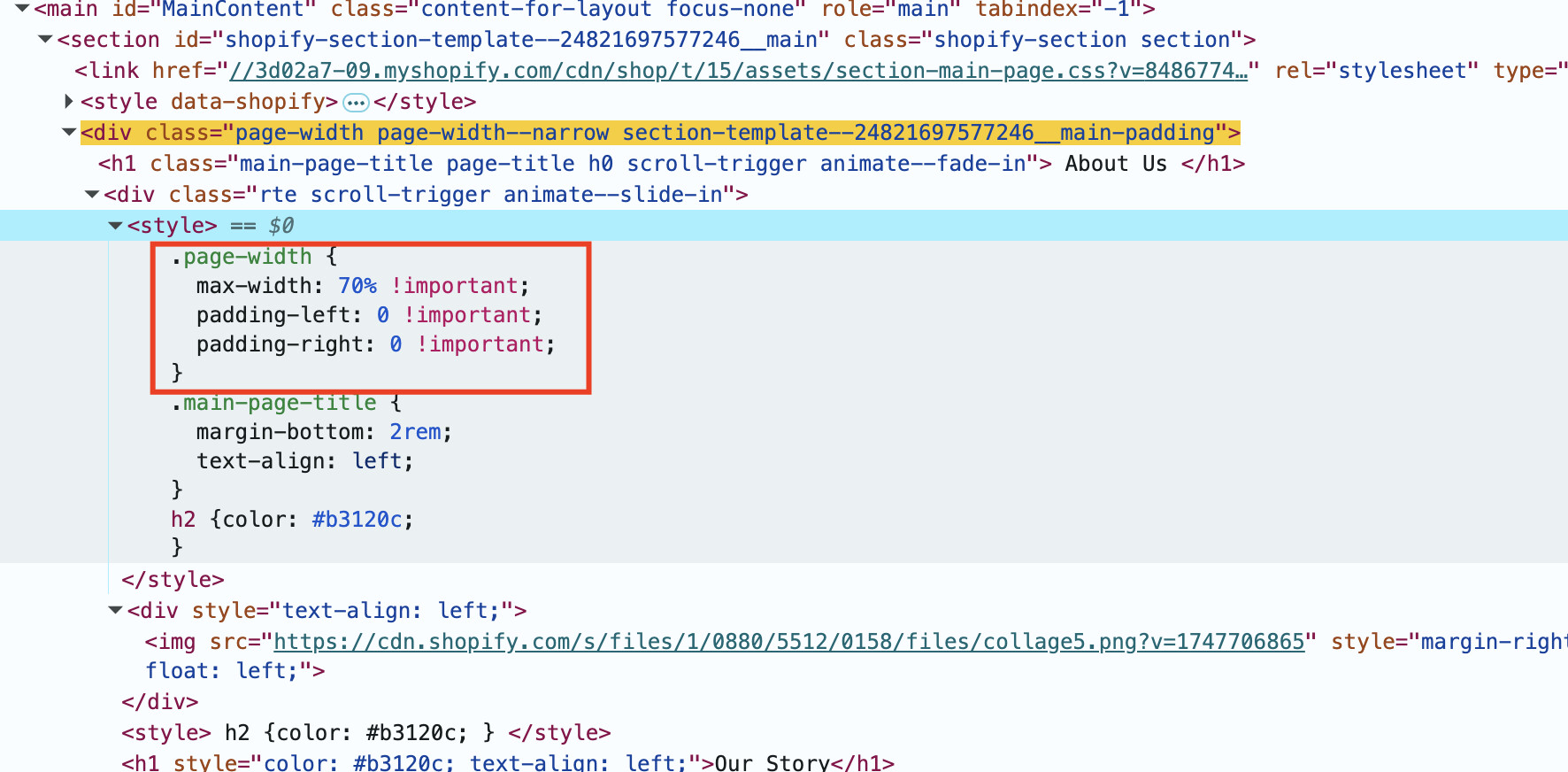The image size is (1568, 772).
Task: Select the h1 main-page-title class value
Action: [633, 164]
